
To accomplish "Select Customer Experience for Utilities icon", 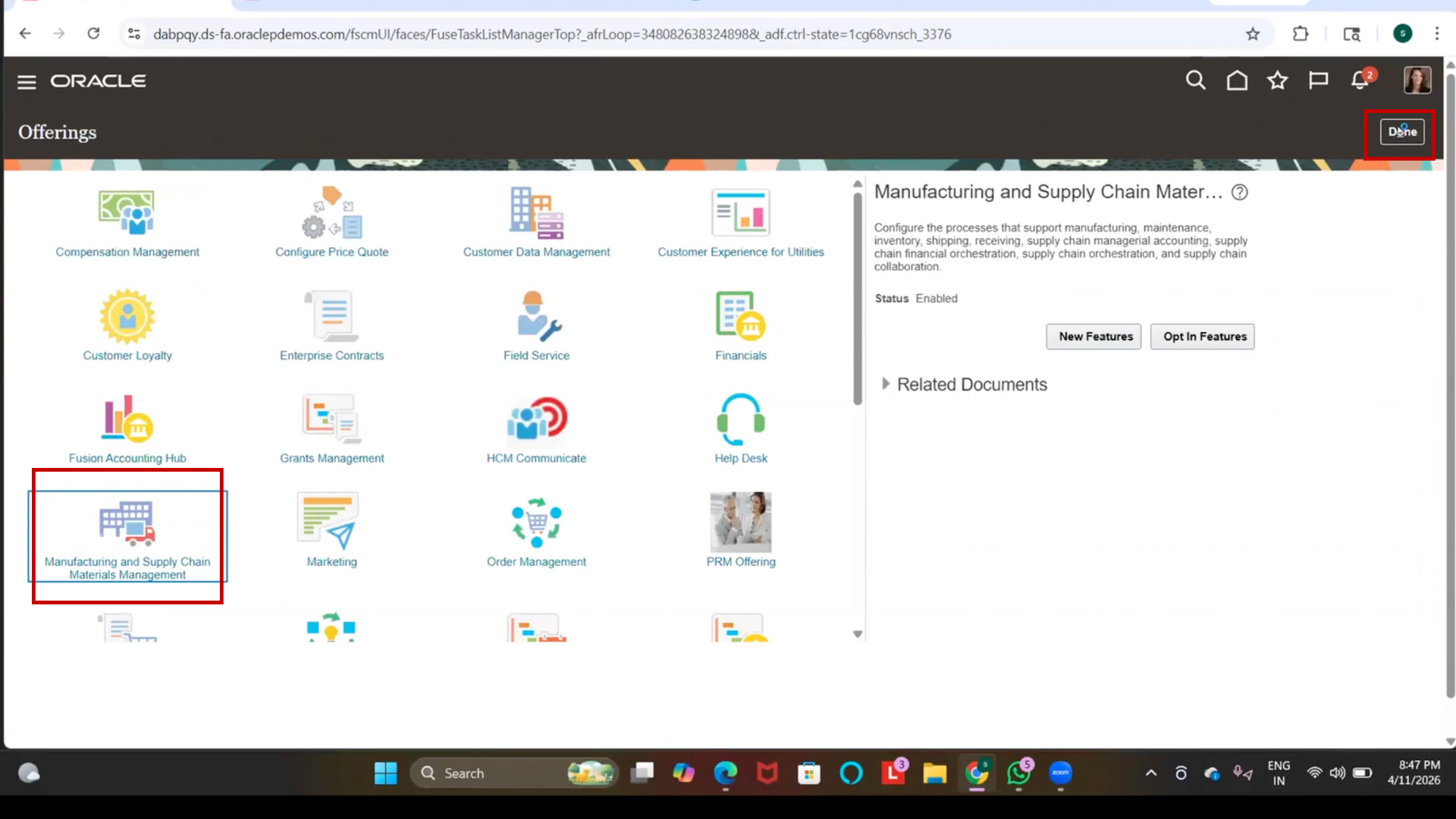I will (741, 212).
